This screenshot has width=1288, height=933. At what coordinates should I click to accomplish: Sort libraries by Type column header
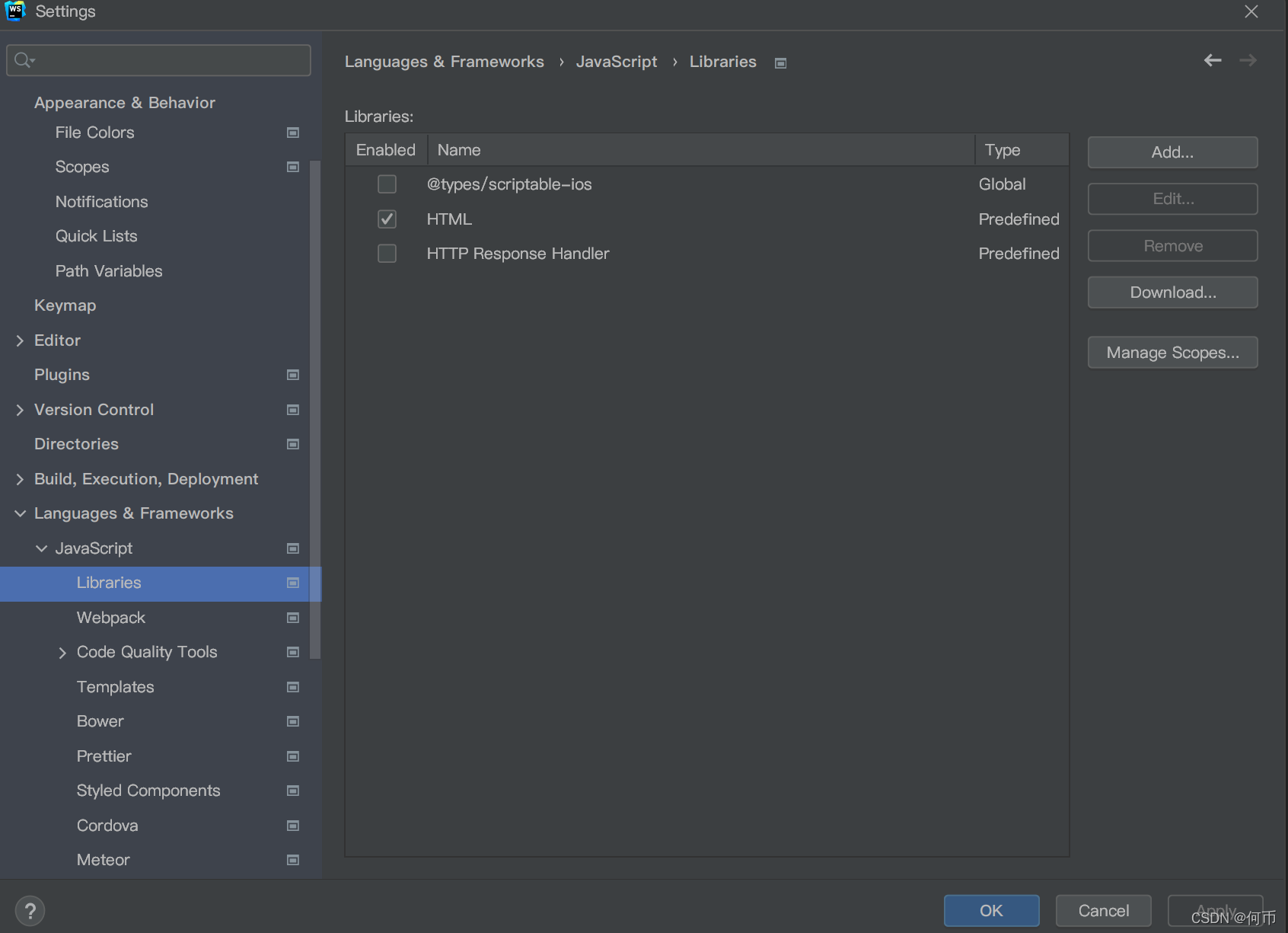[1022, 150]
